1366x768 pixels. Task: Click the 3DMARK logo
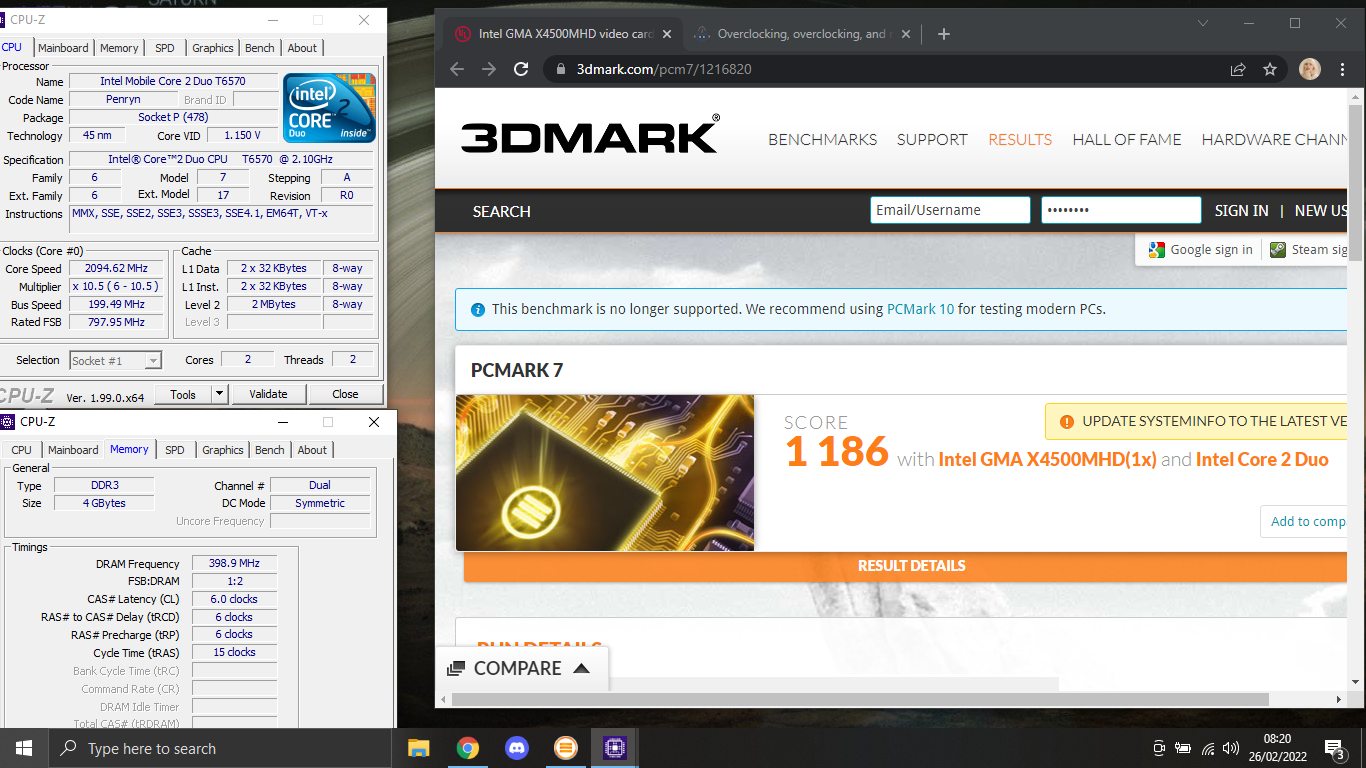click(x=590, y=135)
